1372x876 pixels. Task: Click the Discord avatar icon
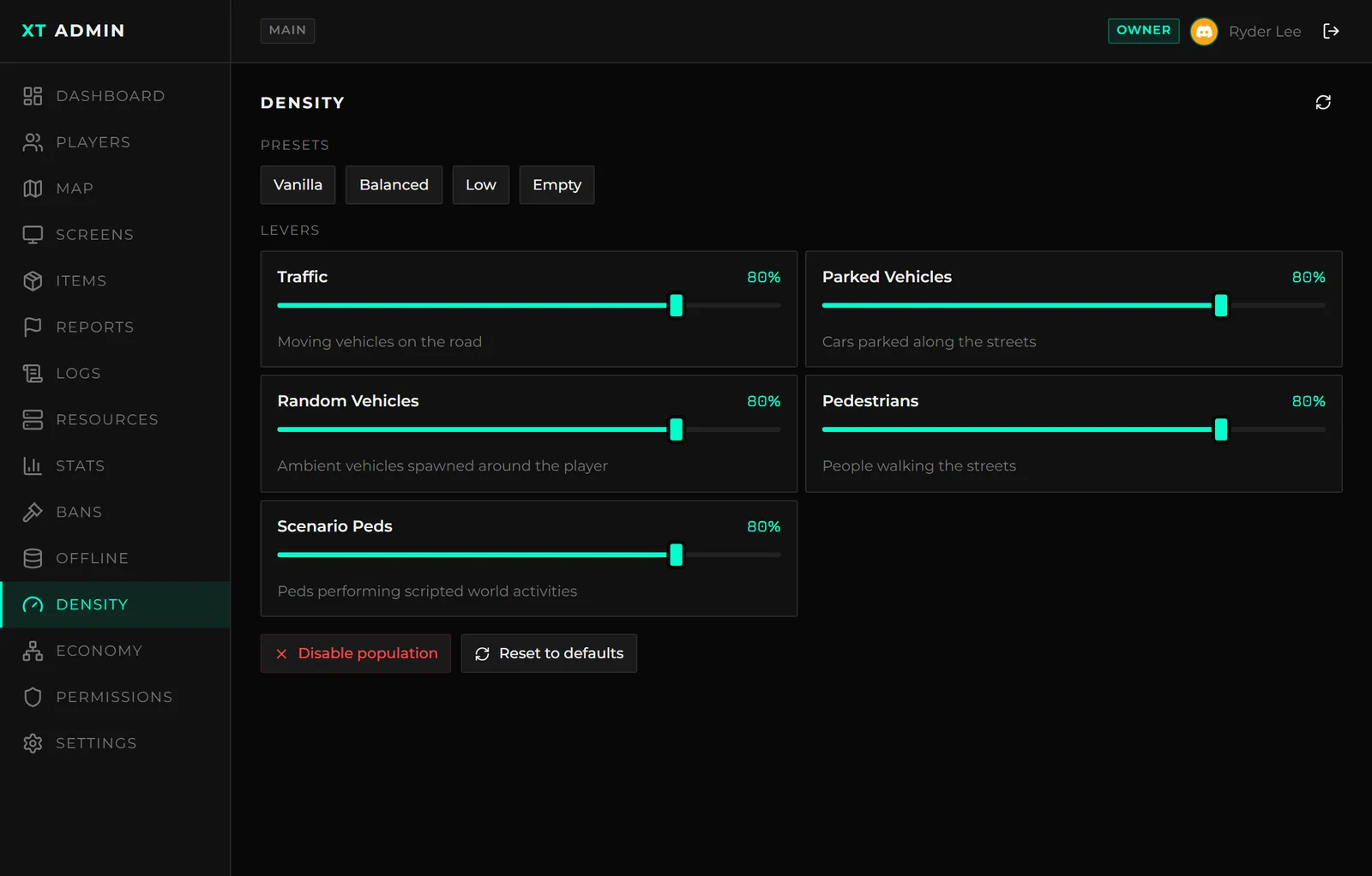pos(1204,32)
